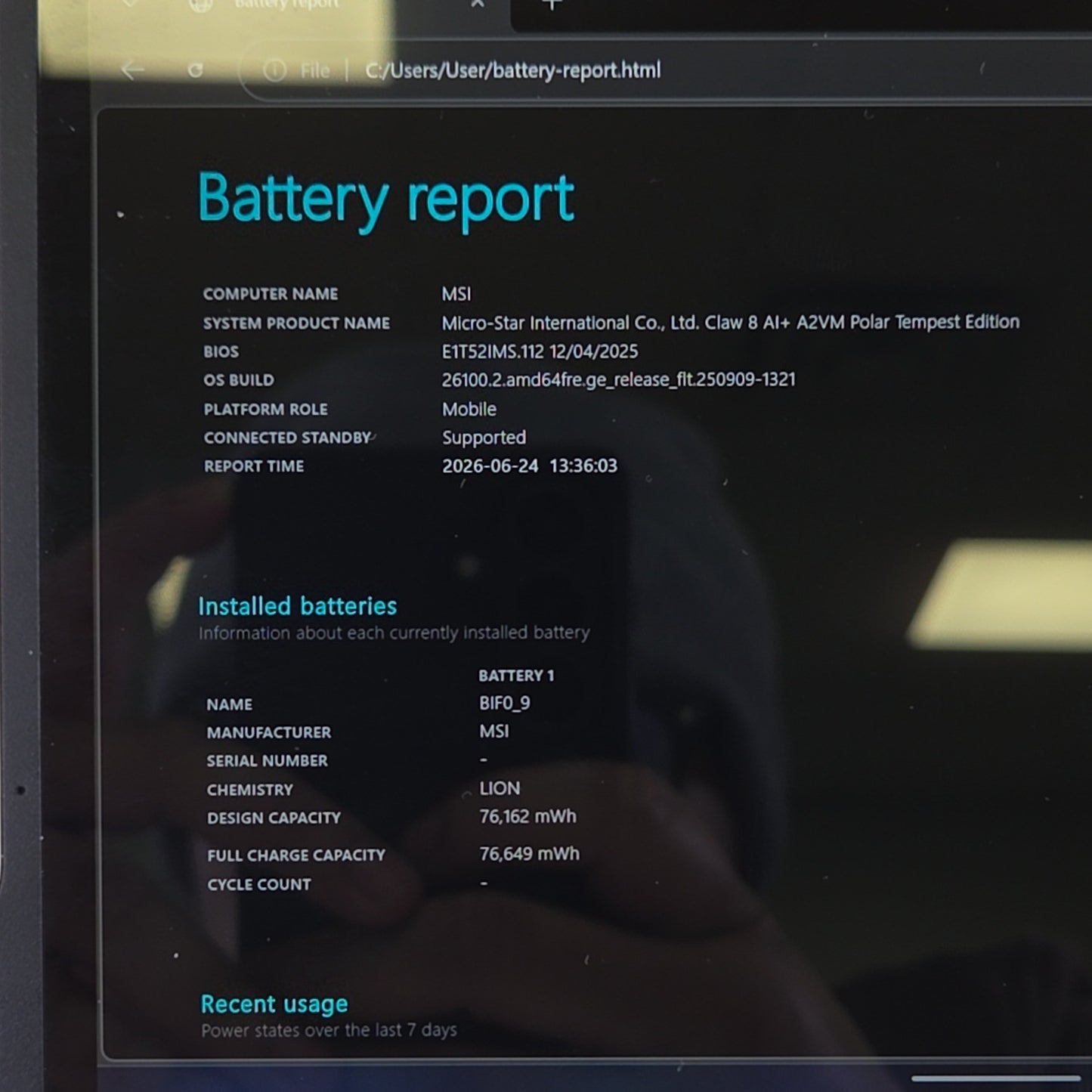Select the SYSTEM PRODUCT NAME label

coord(296,323)
